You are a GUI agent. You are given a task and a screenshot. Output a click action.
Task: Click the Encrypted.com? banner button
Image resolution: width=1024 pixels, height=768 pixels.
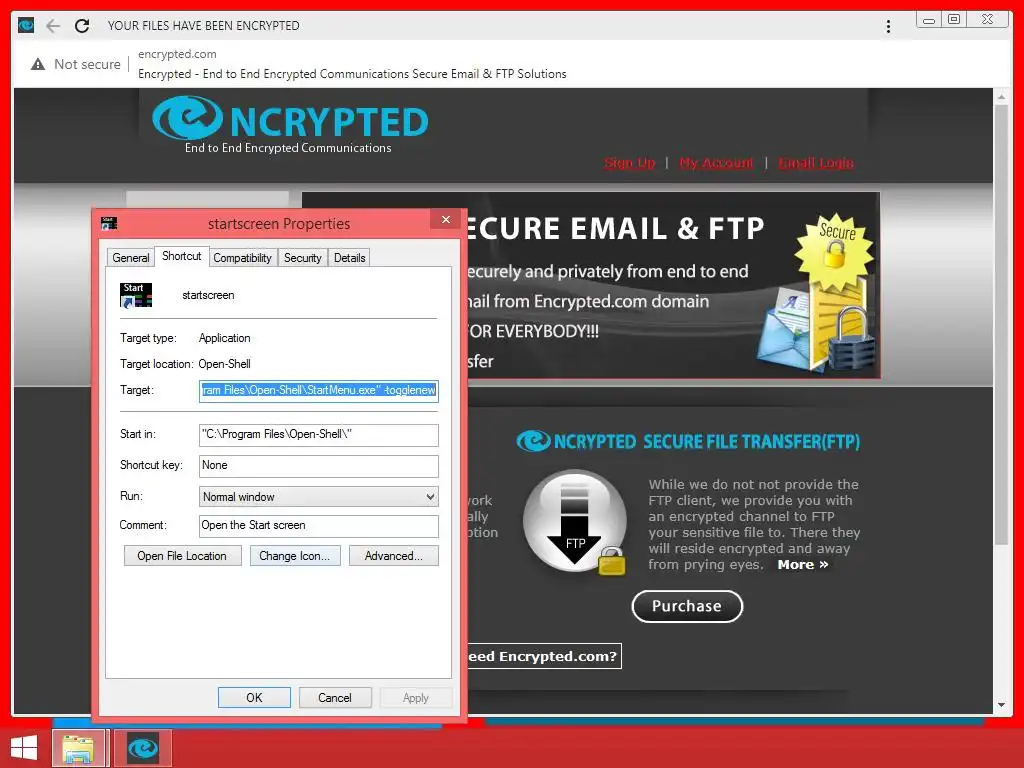pos(543,656)
